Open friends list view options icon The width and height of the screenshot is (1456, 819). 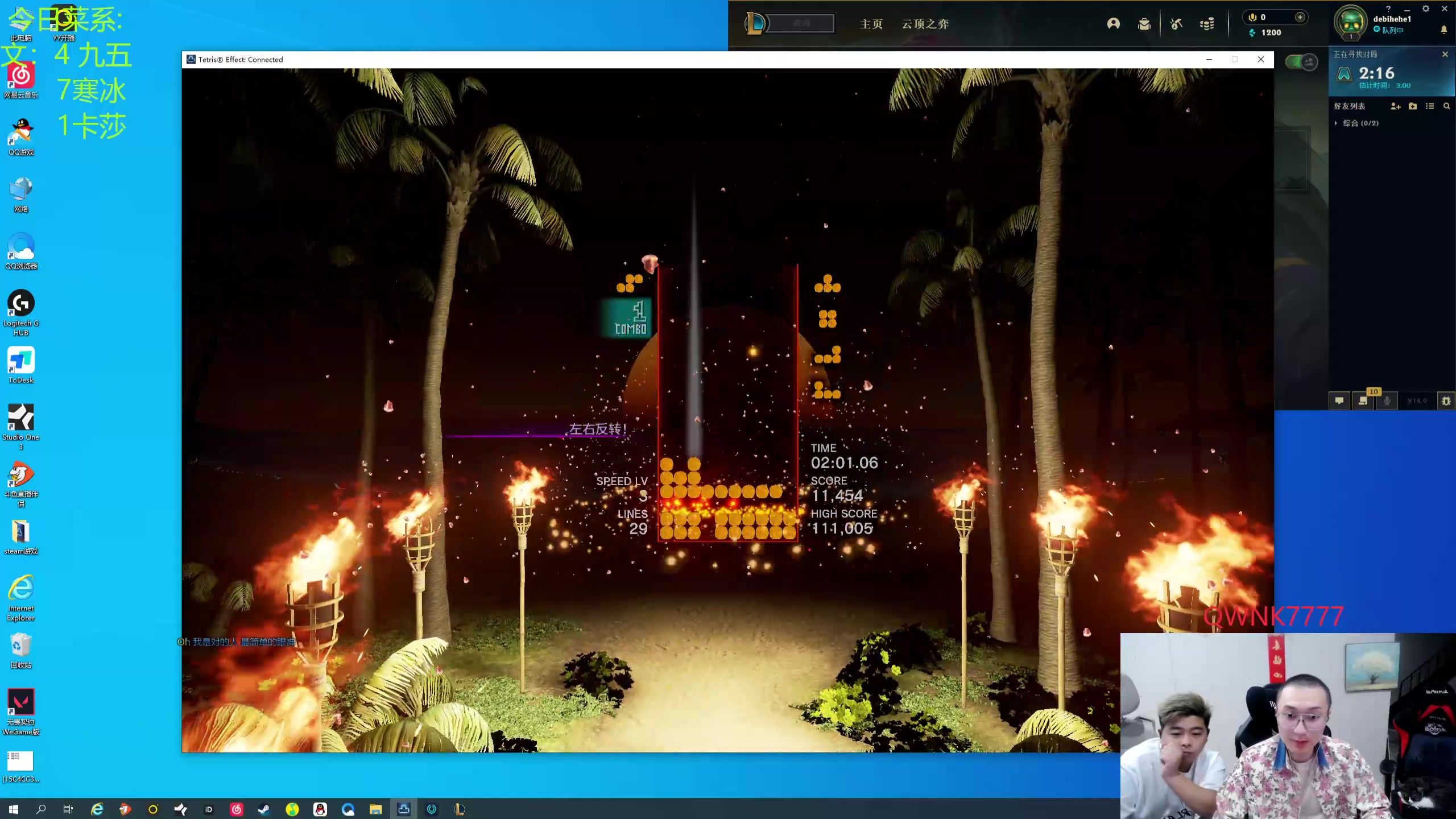(1430, 106)
